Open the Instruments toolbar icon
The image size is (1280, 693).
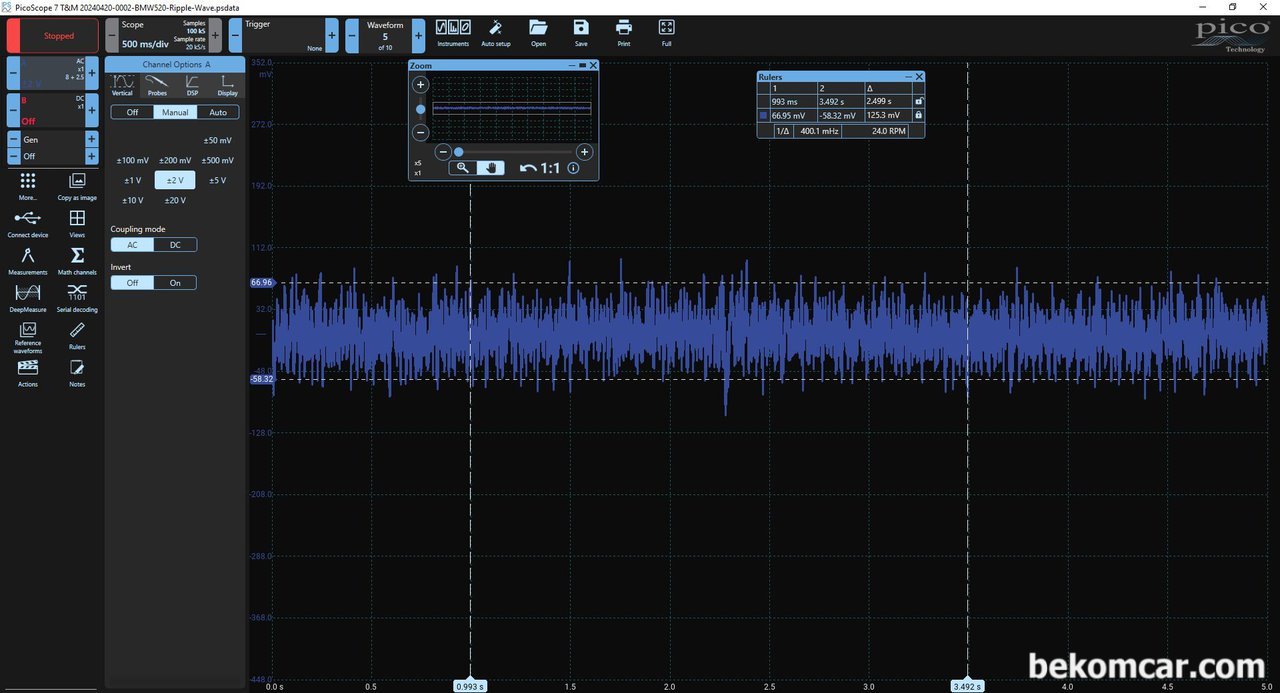pos(453,32)
